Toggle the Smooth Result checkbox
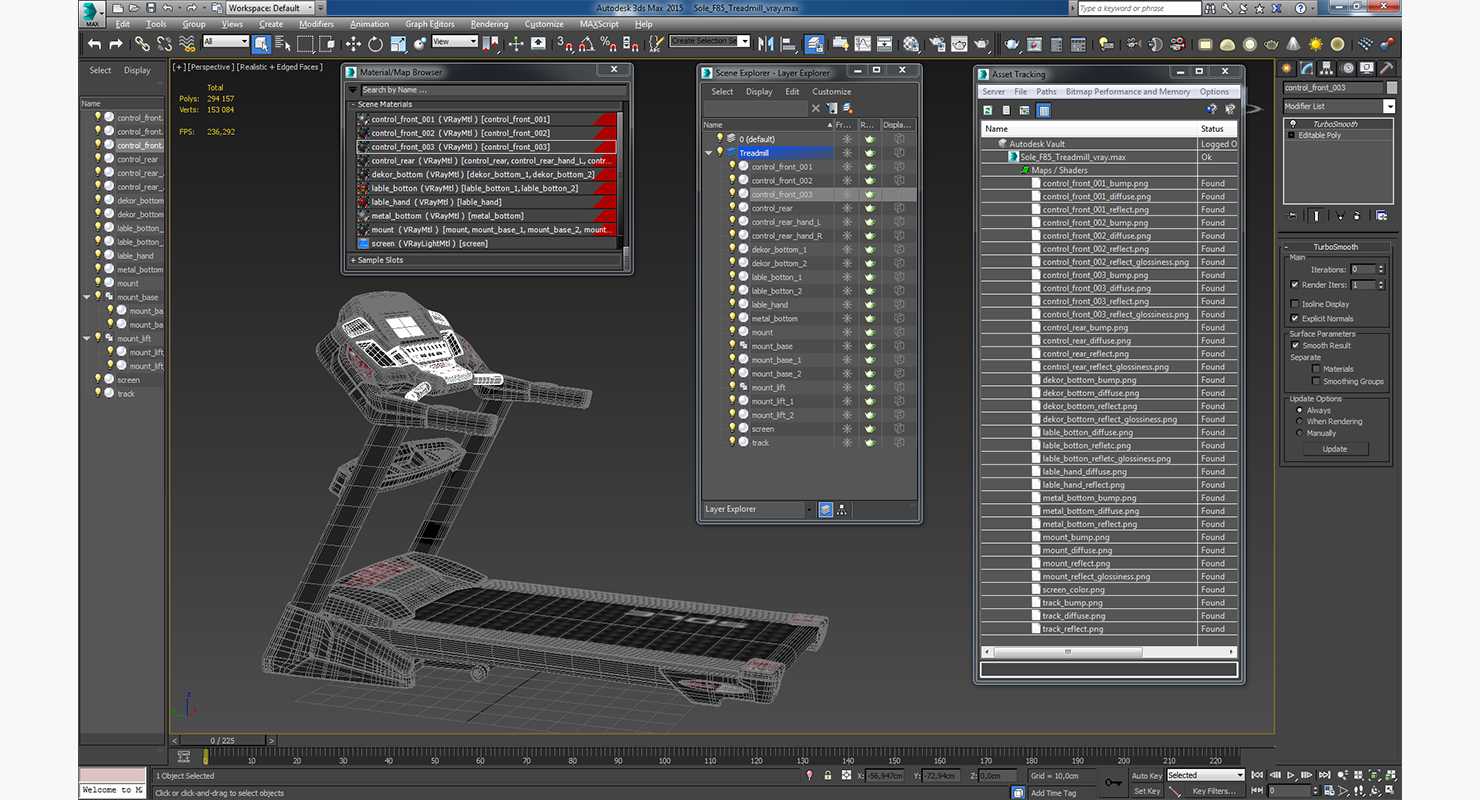Screen dimensions: 1480x800 click(1295, 345)
